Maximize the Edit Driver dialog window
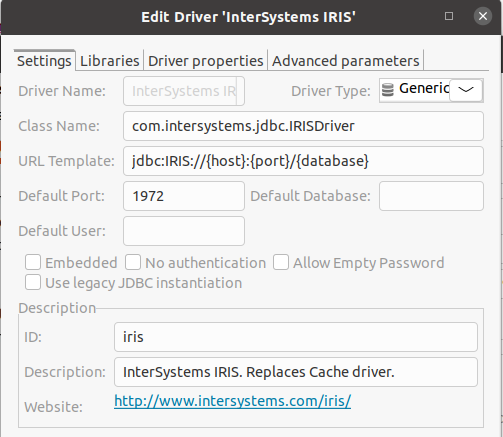 449,16
